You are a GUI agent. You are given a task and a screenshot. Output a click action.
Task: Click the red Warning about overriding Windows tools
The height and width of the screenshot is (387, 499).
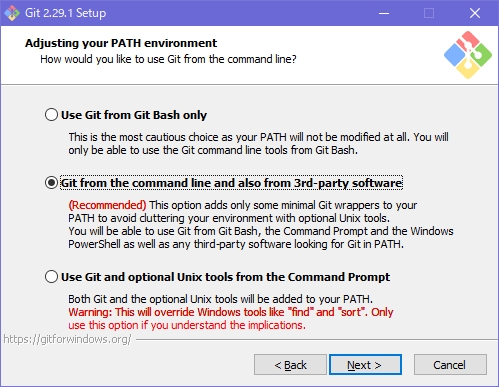coord(231,318)
